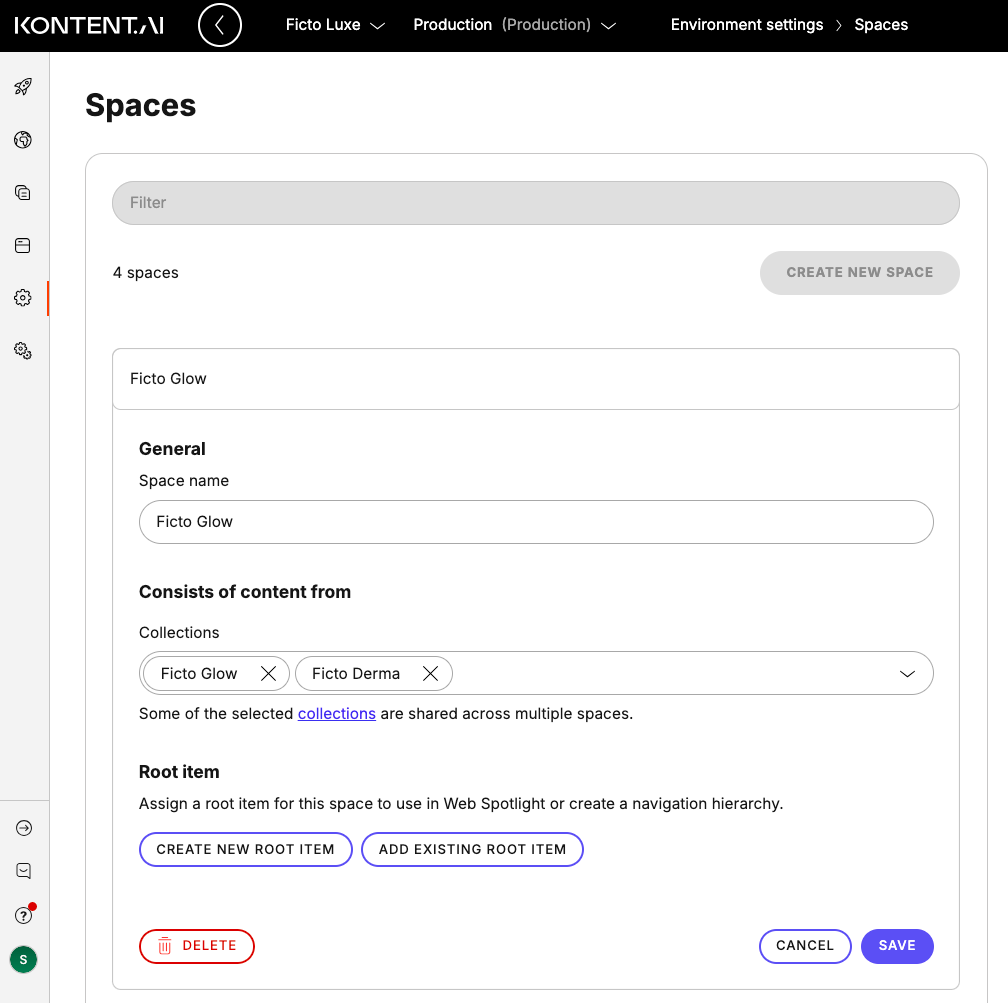Expand the Collections dropdown chevron
Viewport: 1008px width, 1003px height.
(908, 673)
